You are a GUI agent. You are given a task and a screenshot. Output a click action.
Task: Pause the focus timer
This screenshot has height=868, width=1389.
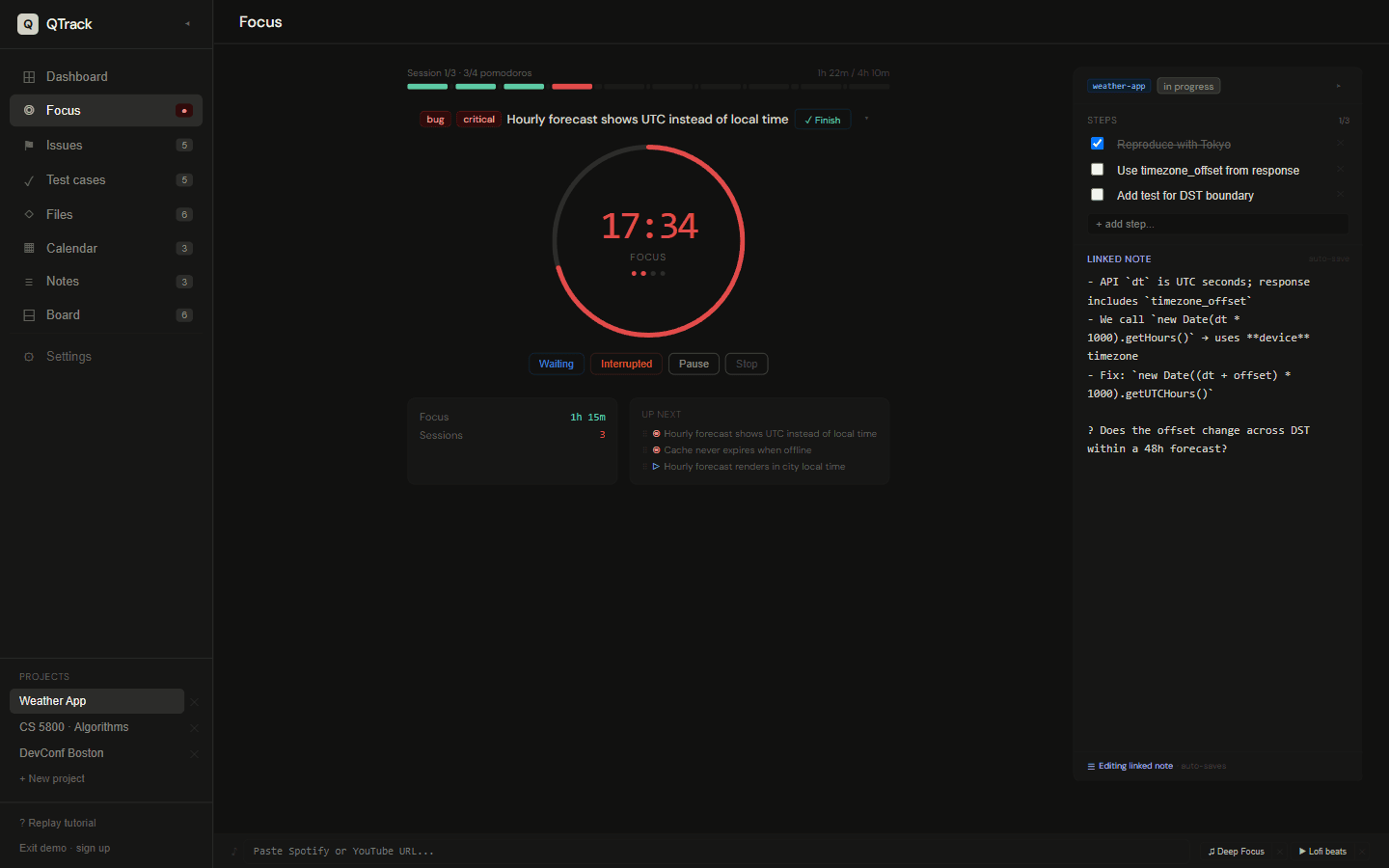(694, 365)
